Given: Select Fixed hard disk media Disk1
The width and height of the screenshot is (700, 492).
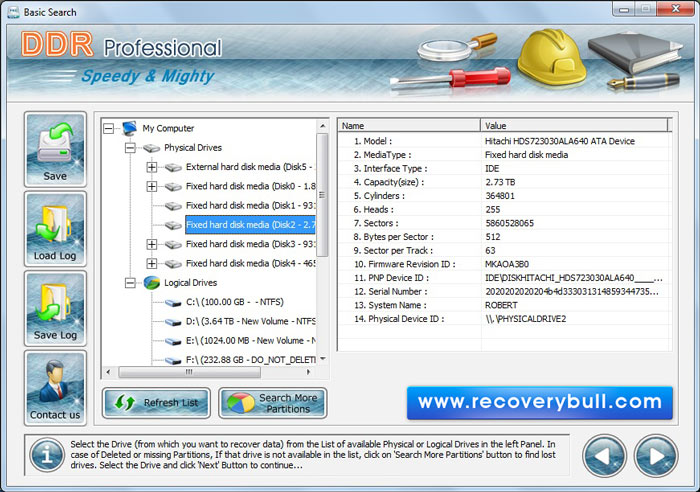Looking at the screenshot, I should [x=250, y=206].
